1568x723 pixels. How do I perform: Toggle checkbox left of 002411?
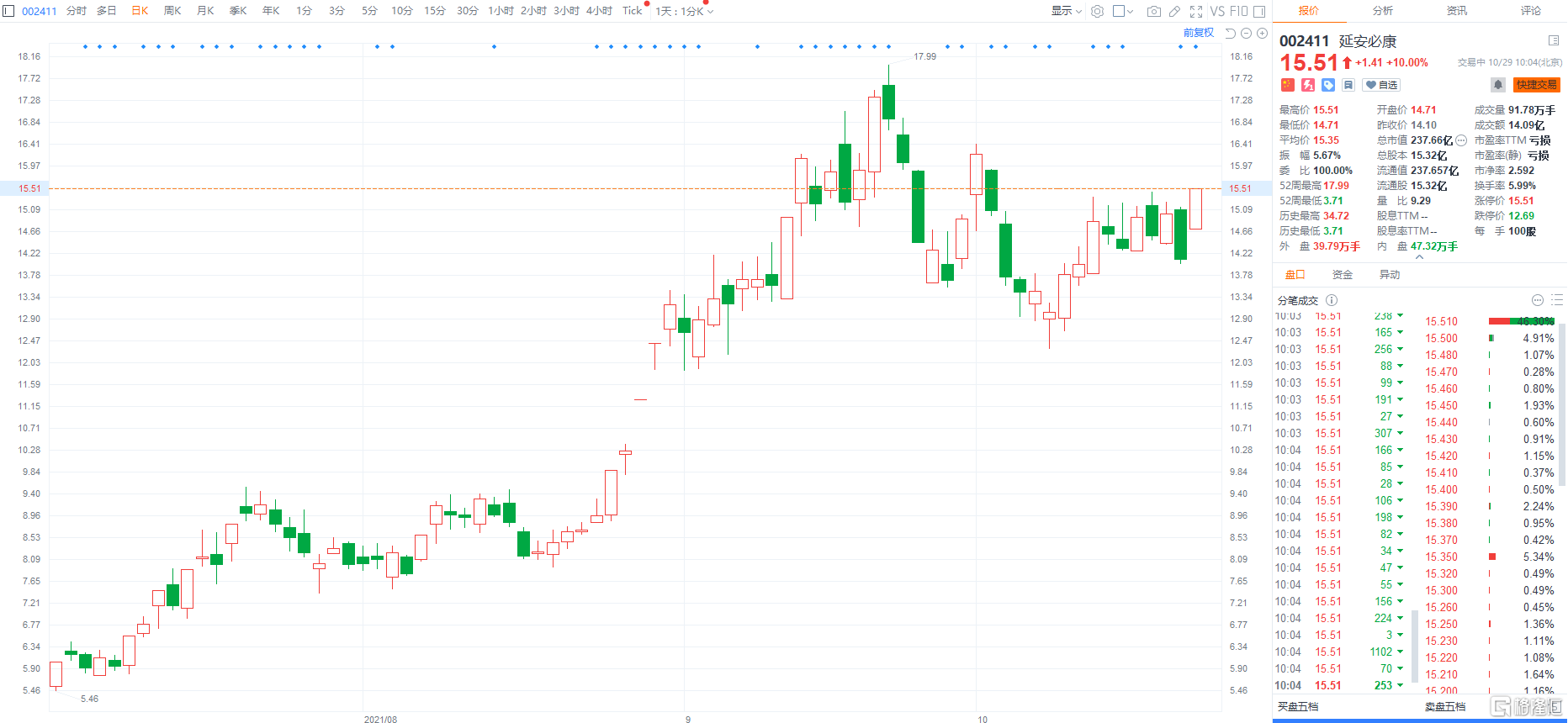click(8, 11)
